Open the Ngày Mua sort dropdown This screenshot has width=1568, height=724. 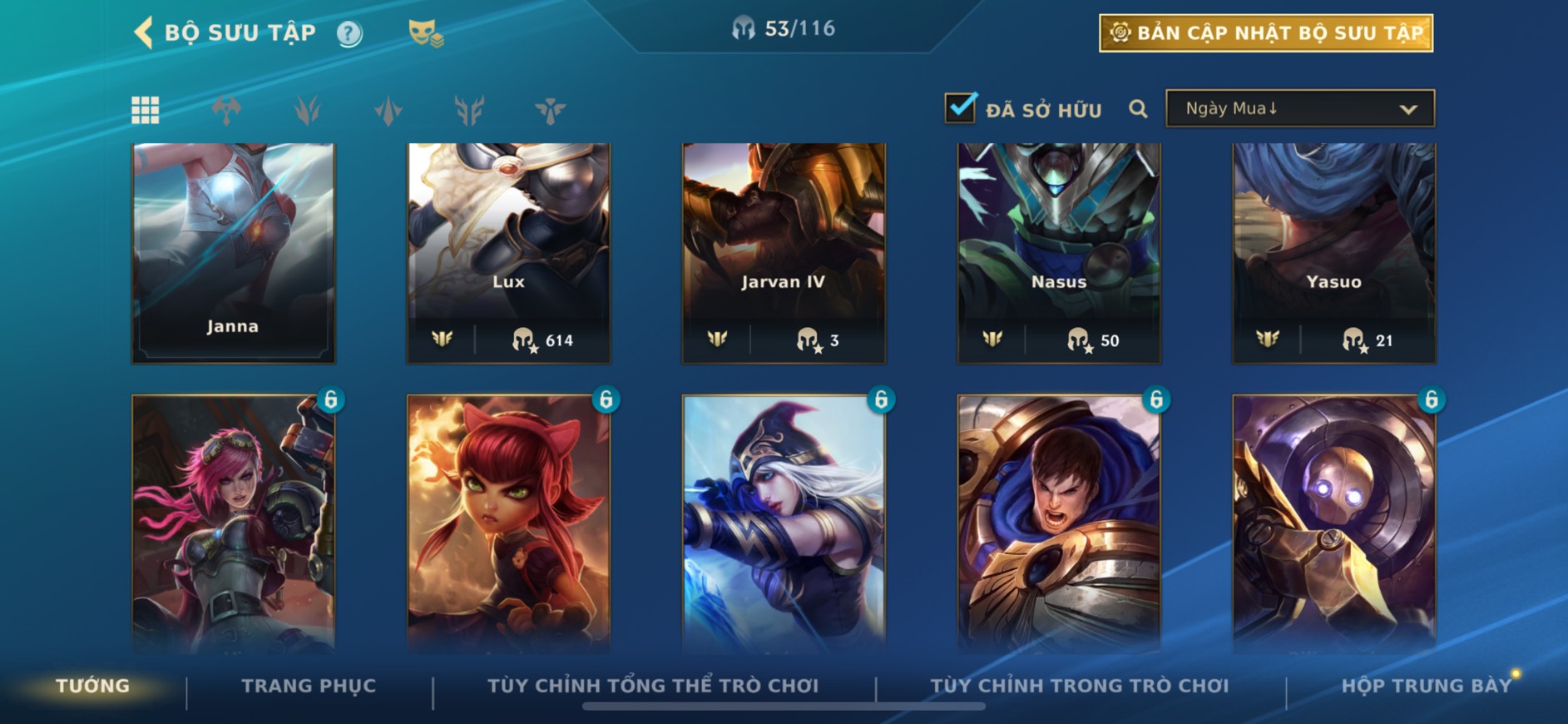point(1300,108)
